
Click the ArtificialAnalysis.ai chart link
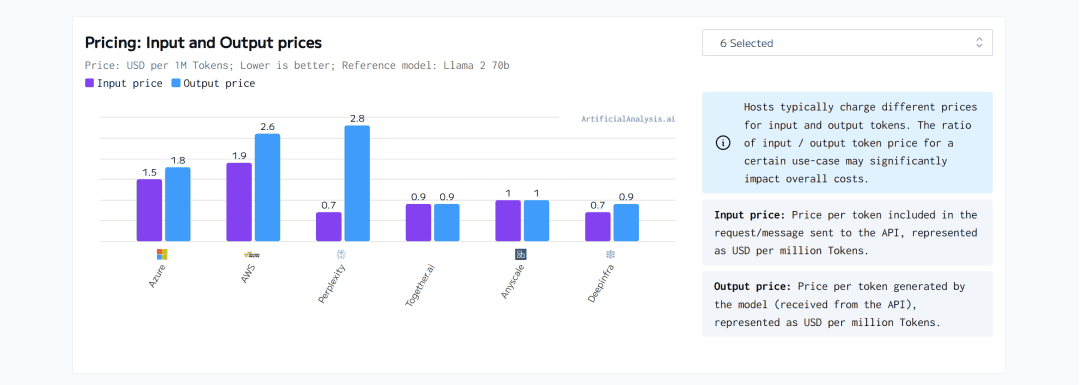[627, 118]
